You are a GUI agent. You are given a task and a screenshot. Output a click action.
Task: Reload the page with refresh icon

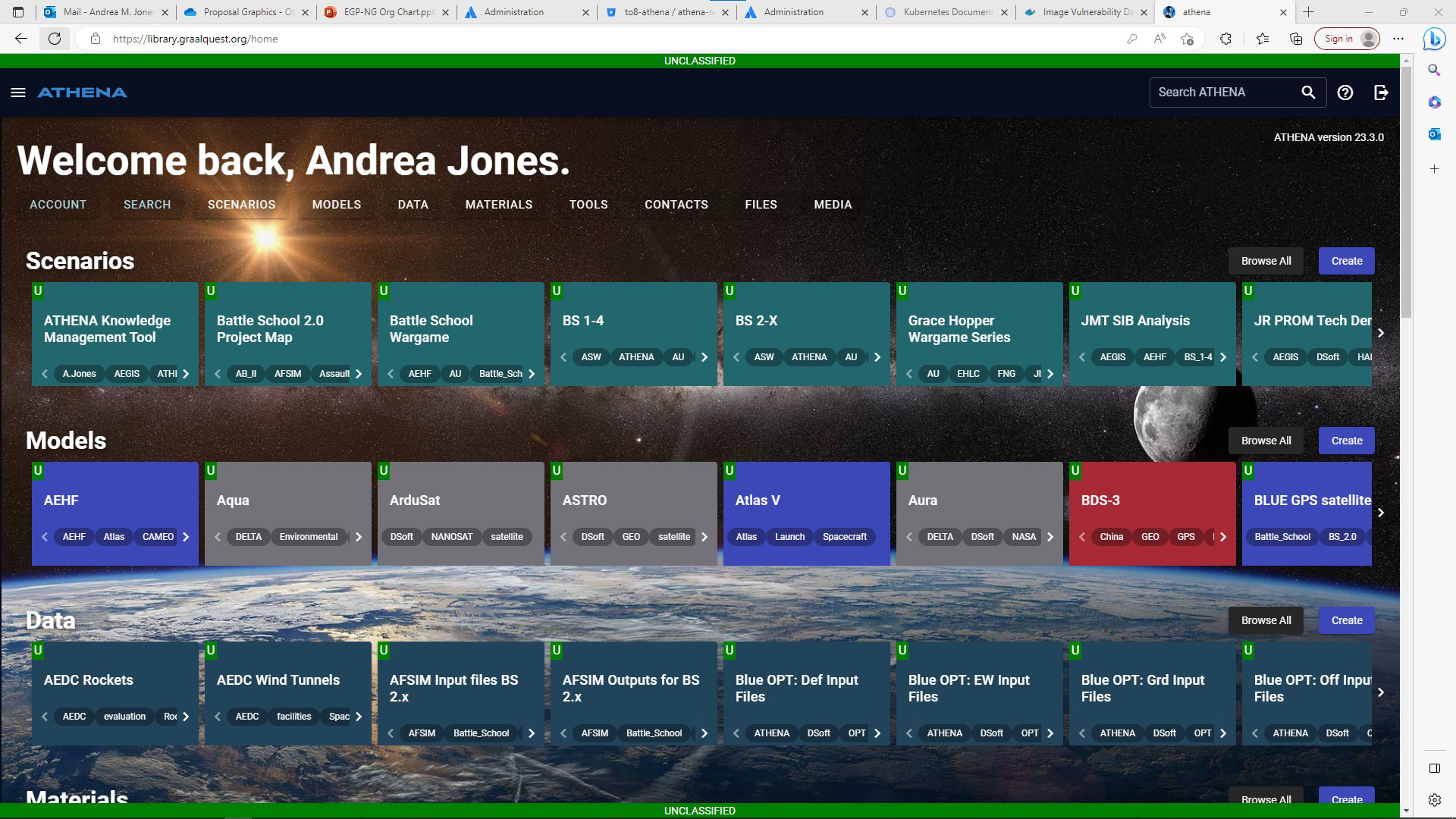(55, 39)
